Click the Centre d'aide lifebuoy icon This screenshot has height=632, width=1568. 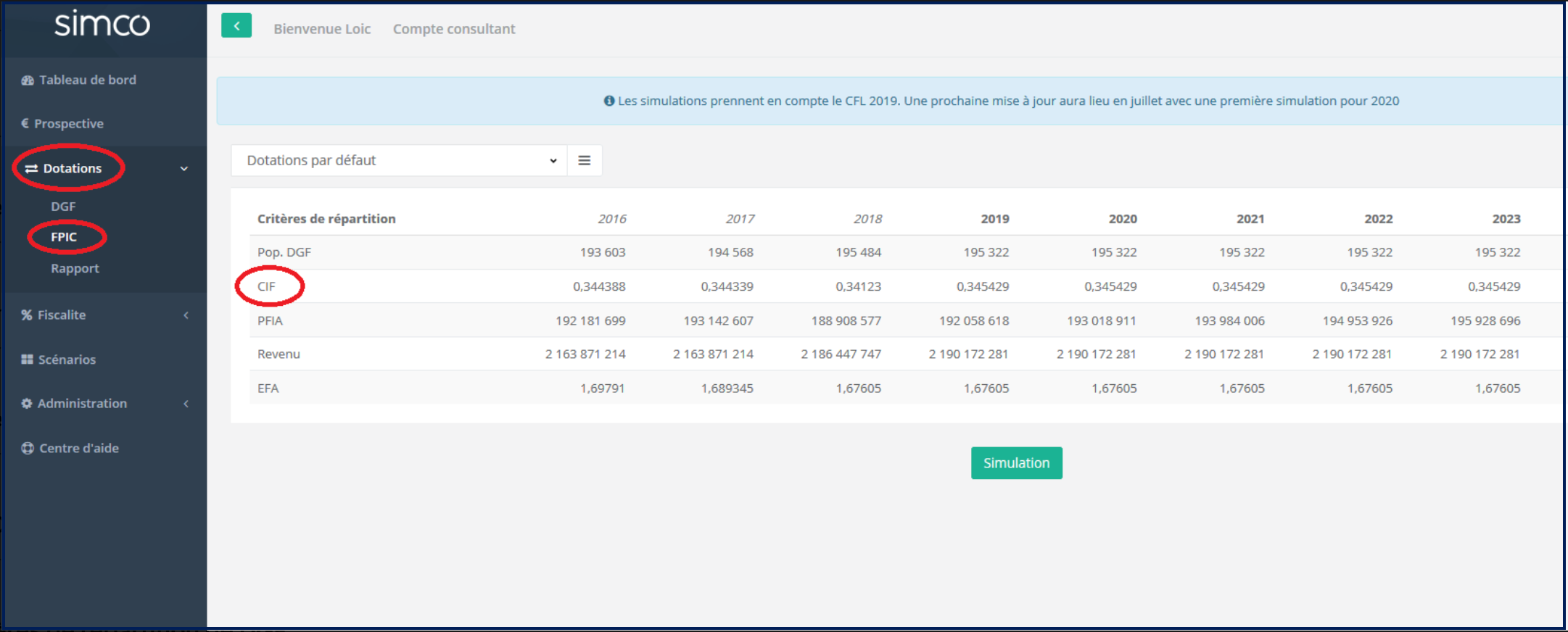tap(28, 449)
